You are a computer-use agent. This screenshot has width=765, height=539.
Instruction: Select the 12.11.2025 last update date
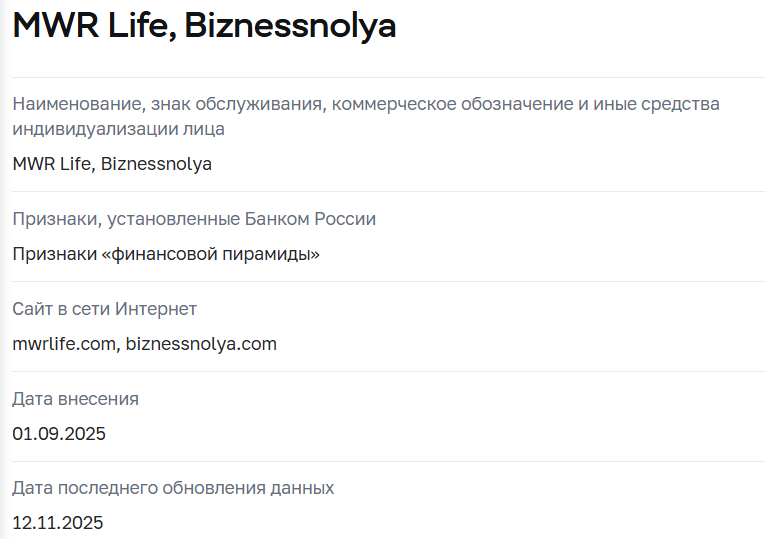click(x=58, y=523)
